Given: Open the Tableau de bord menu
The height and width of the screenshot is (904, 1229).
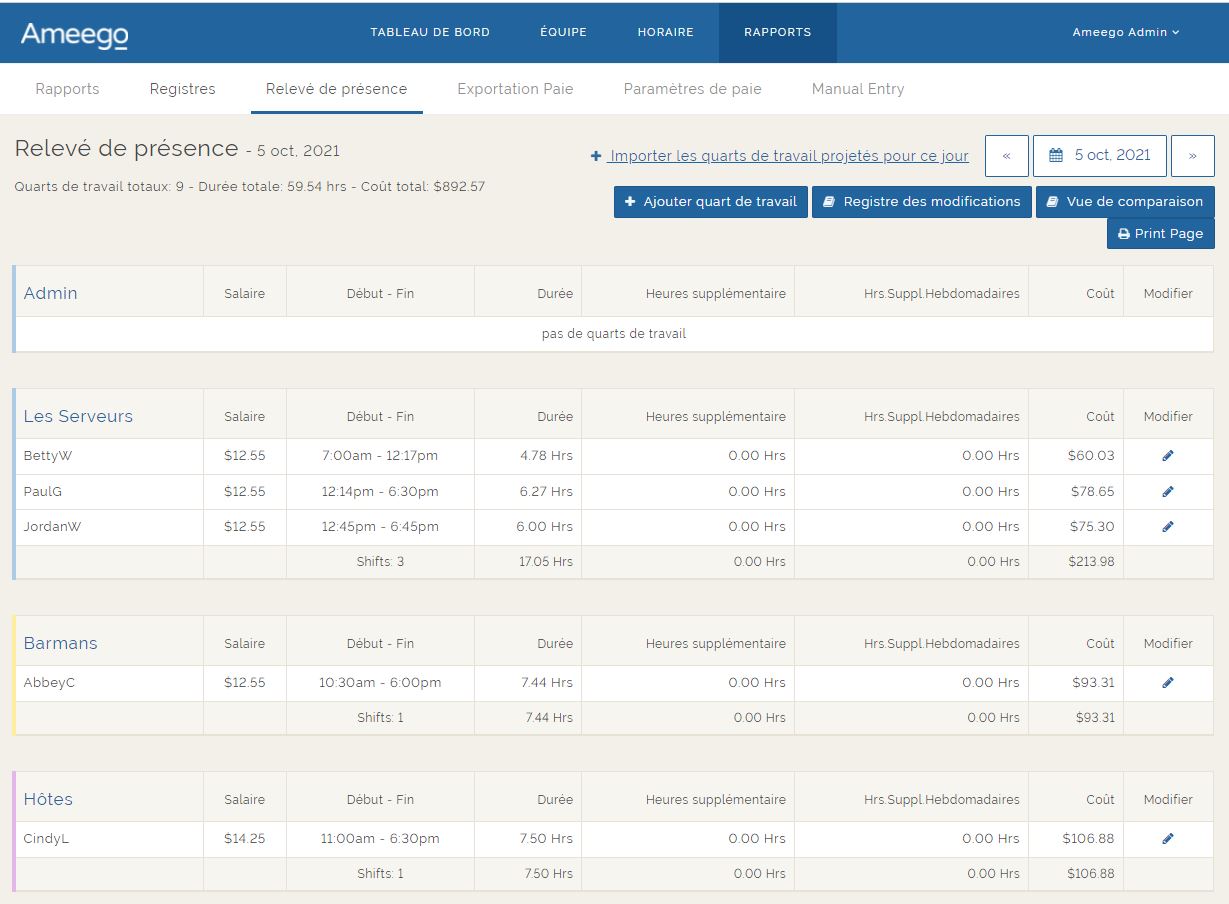Looking at the screenshot, I should pos(430,32).
